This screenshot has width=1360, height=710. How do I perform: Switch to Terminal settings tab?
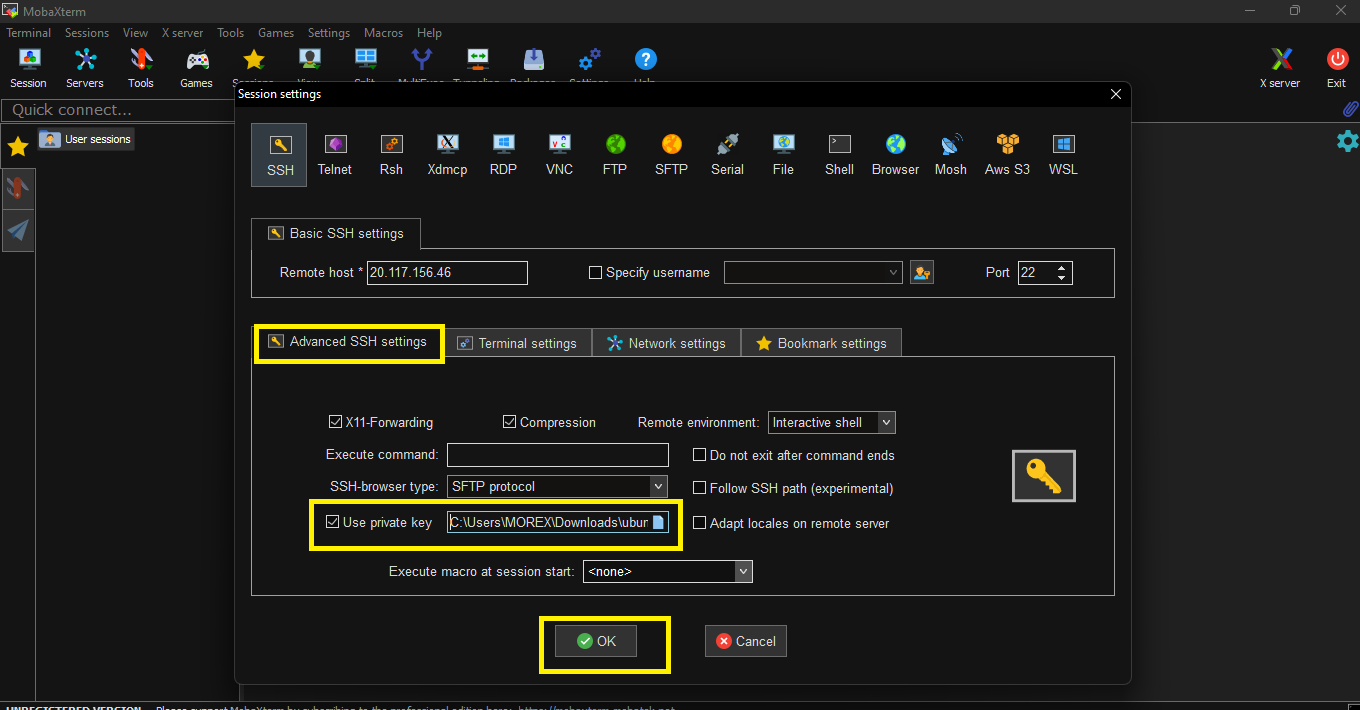[517, 343]
